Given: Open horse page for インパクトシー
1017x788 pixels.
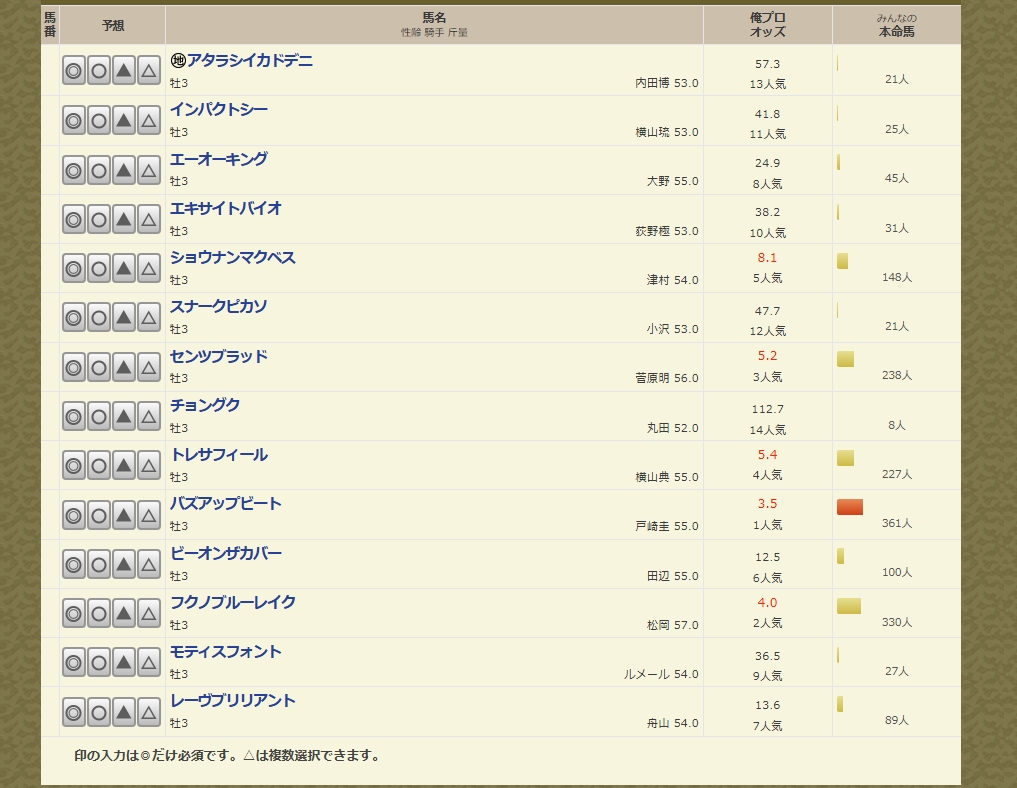Looking at the screenshot, I should [x=219, y=110].
